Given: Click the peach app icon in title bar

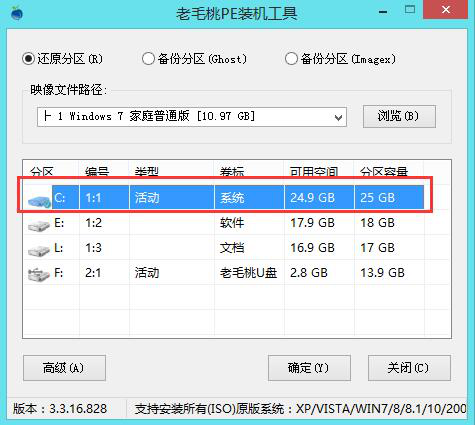Looking at the screenshot, I should click(x=17, y=13).
